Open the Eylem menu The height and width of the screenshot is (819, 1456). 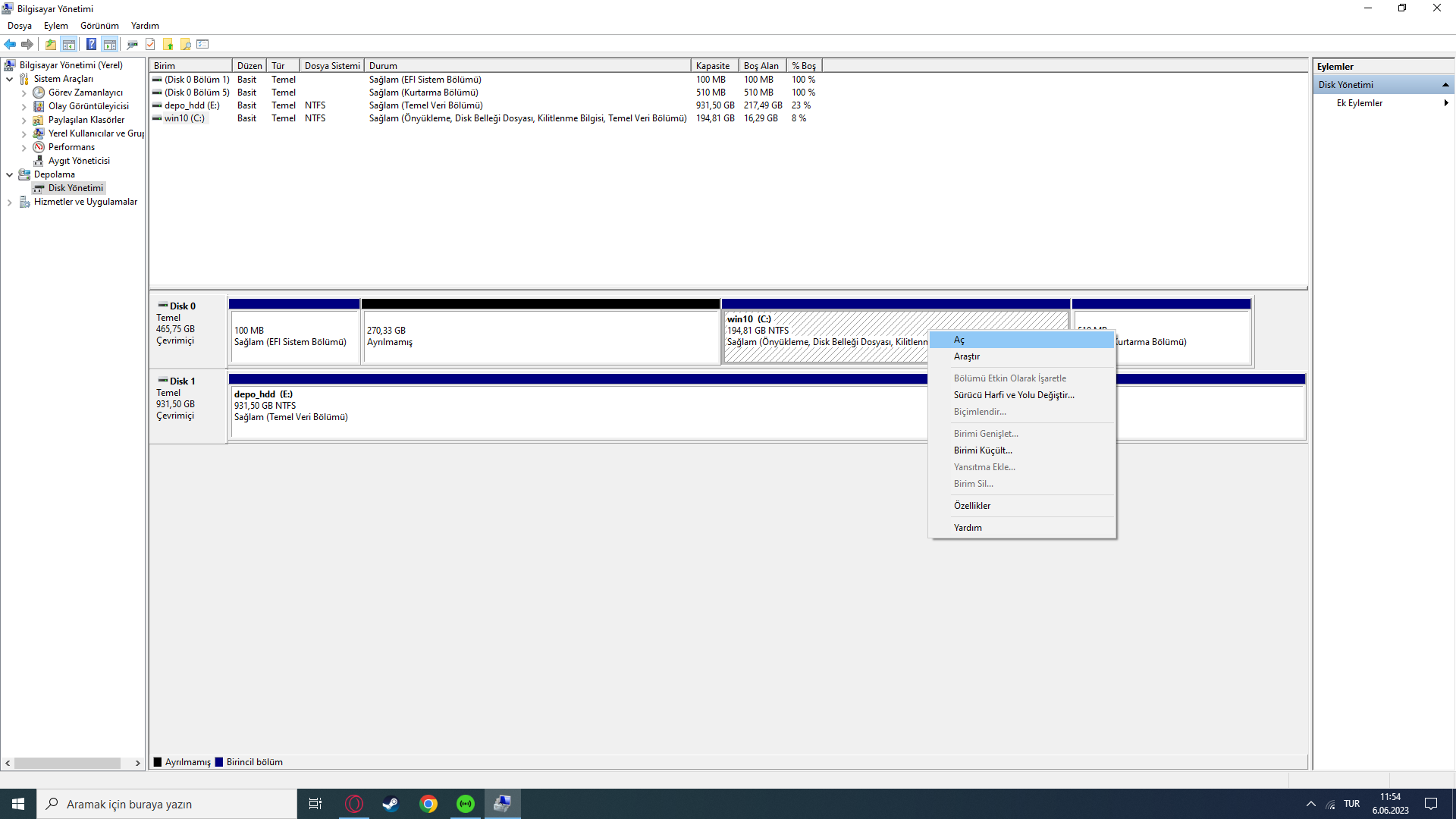click(x=55, y=26)
